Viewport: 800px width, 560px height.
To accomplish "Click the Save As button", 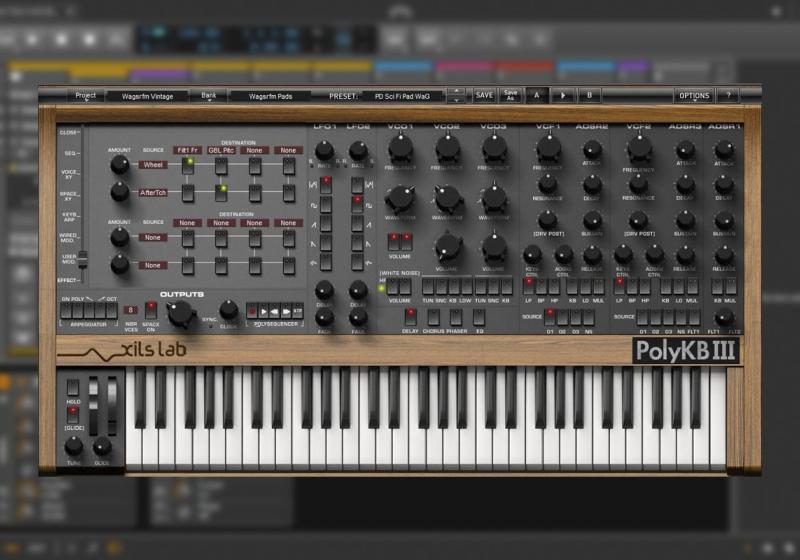I will [x=510, y=96].
